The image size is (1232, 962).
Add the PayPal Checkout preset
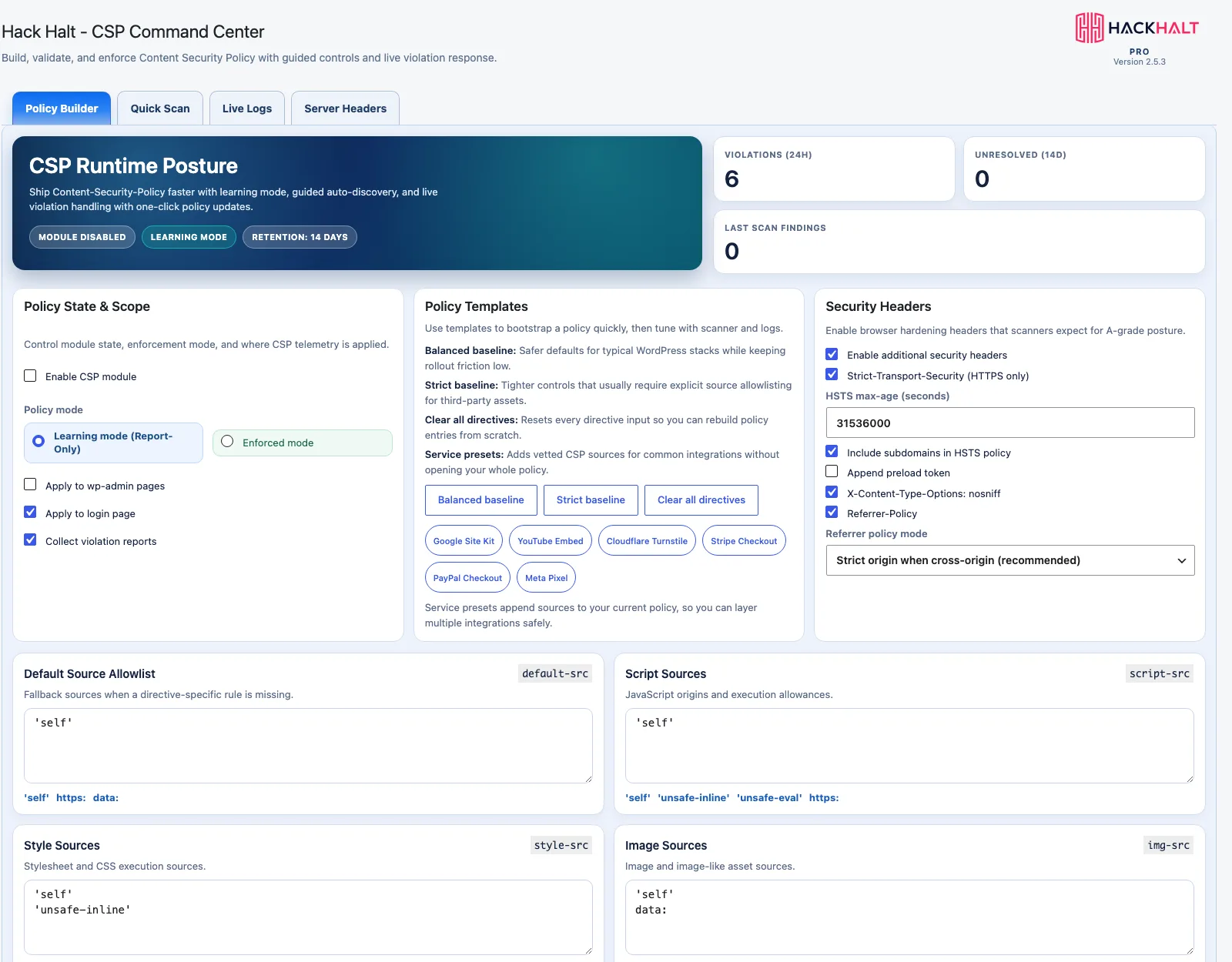(467, 578)
